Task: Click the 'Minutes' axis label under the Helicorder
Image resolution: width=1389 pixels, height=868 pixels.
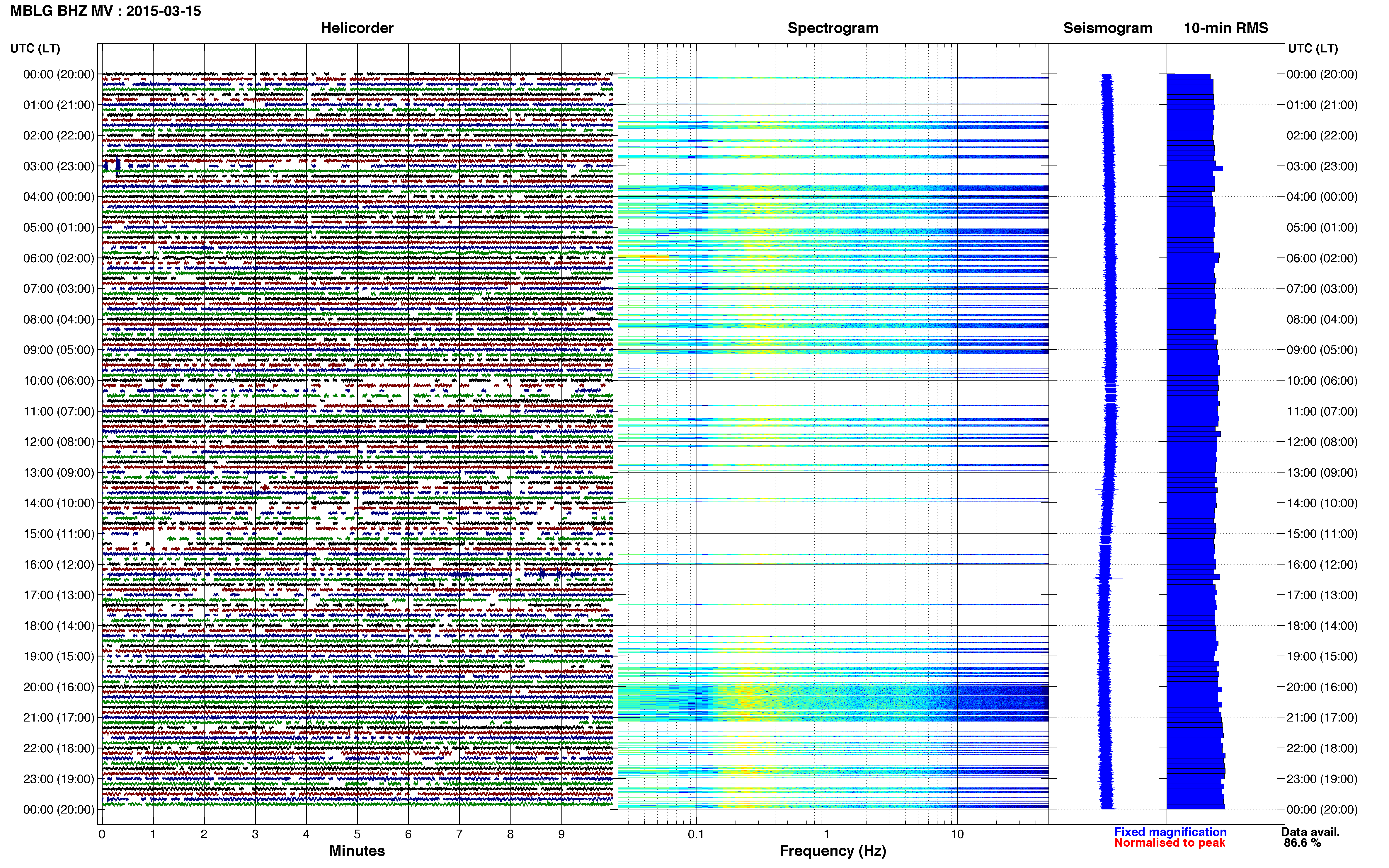Action: 357,851
